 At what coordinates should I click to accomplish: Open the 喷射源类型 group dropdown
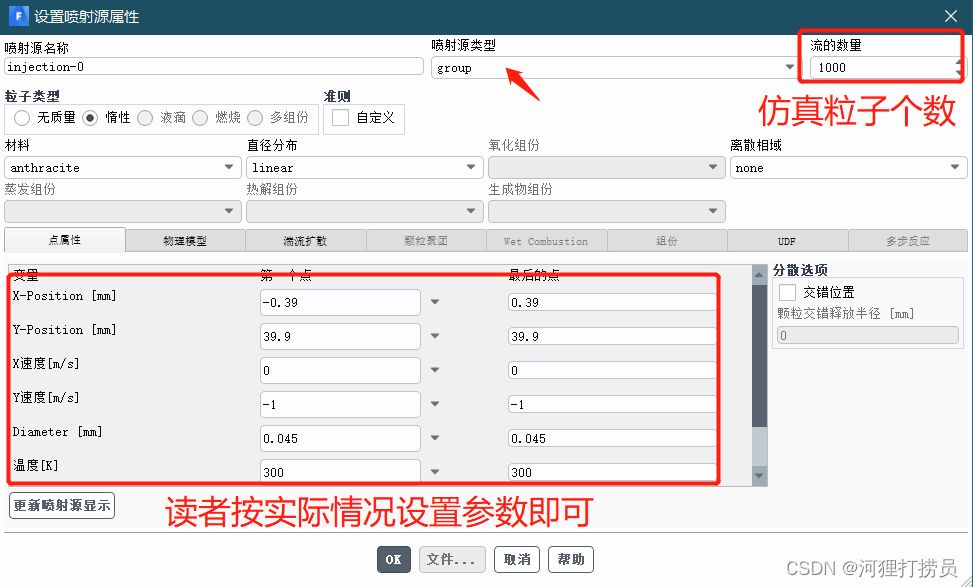pos(615,68)
